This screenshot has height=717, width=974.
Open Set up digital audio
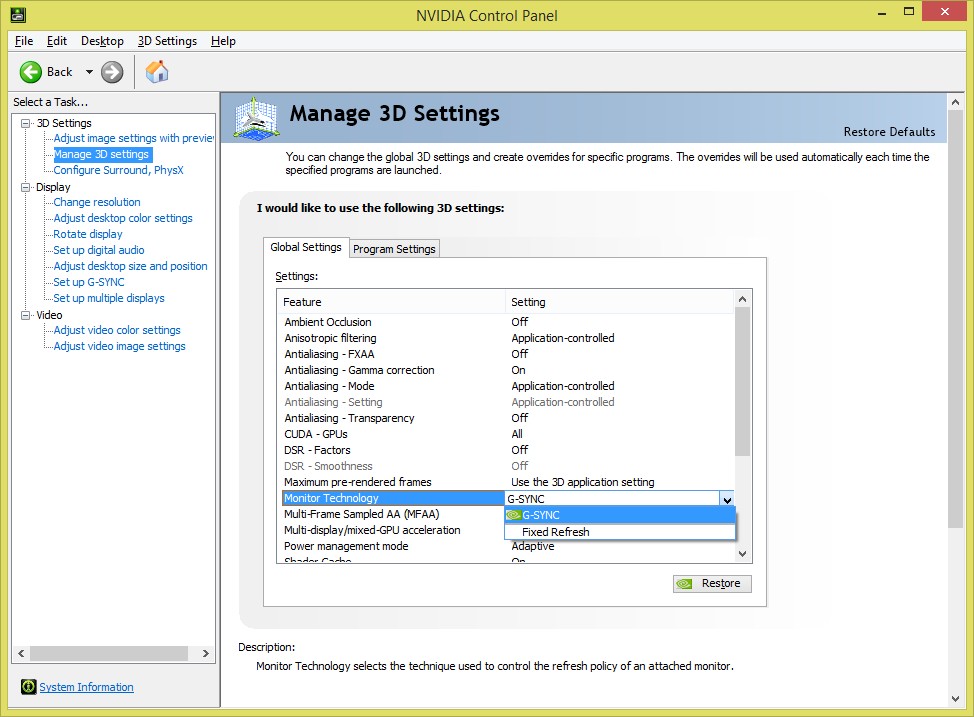click(99, 250)
